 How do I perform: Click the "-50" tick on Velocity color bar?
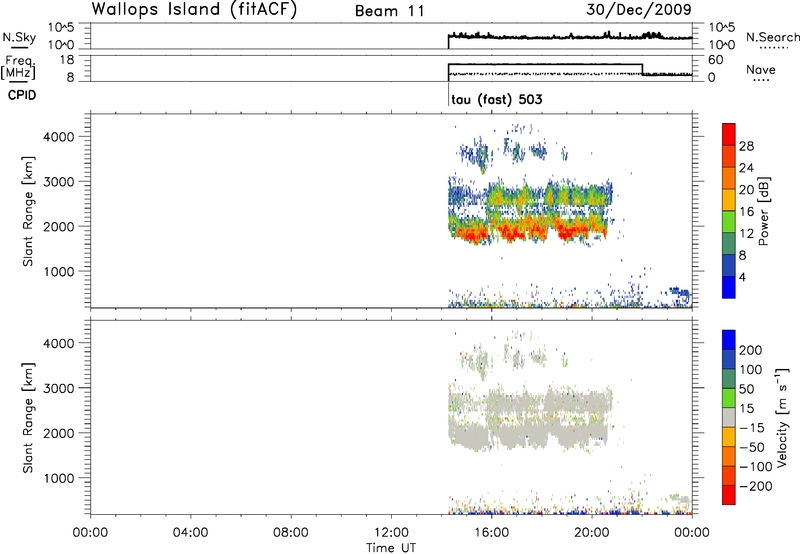click(752, 447)
